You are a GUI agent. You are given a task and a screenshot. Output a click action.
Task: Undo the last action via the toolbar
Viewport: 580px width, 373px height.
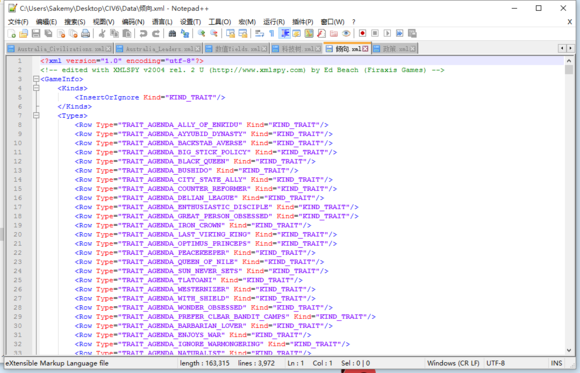[143, 34]
